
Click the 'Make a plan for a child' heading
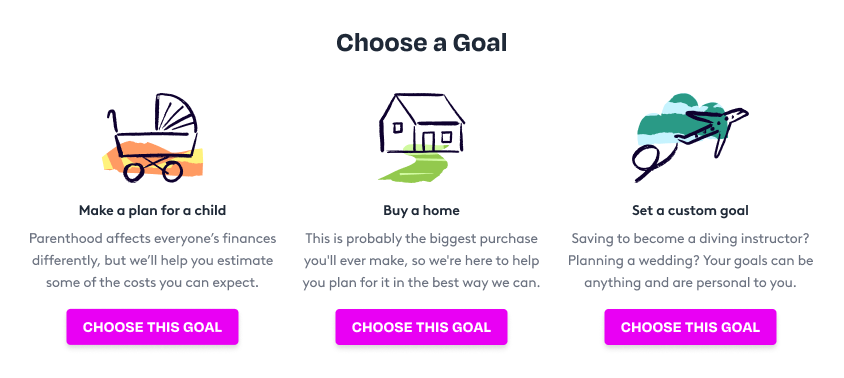(152, 210)
